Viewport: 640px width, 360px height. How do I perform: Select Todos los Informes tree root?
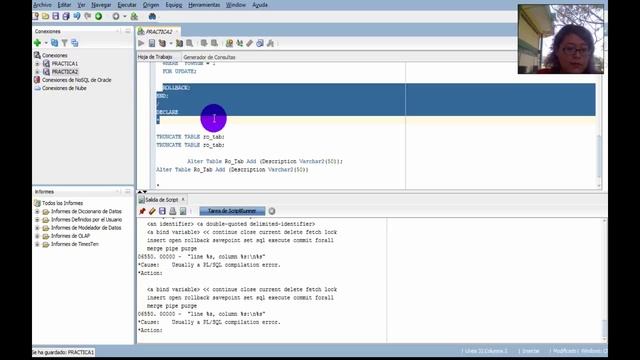pos(62,203)
